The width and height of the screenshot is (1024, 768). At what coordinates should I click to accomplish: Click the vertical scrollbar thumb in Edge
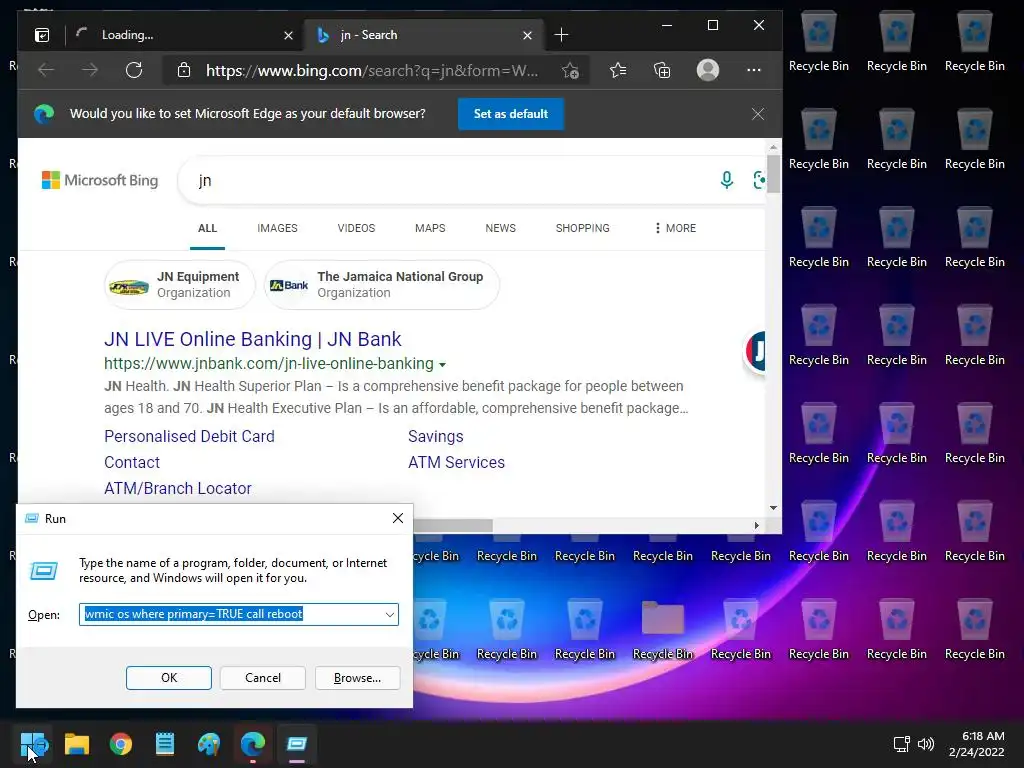(773, 174)
